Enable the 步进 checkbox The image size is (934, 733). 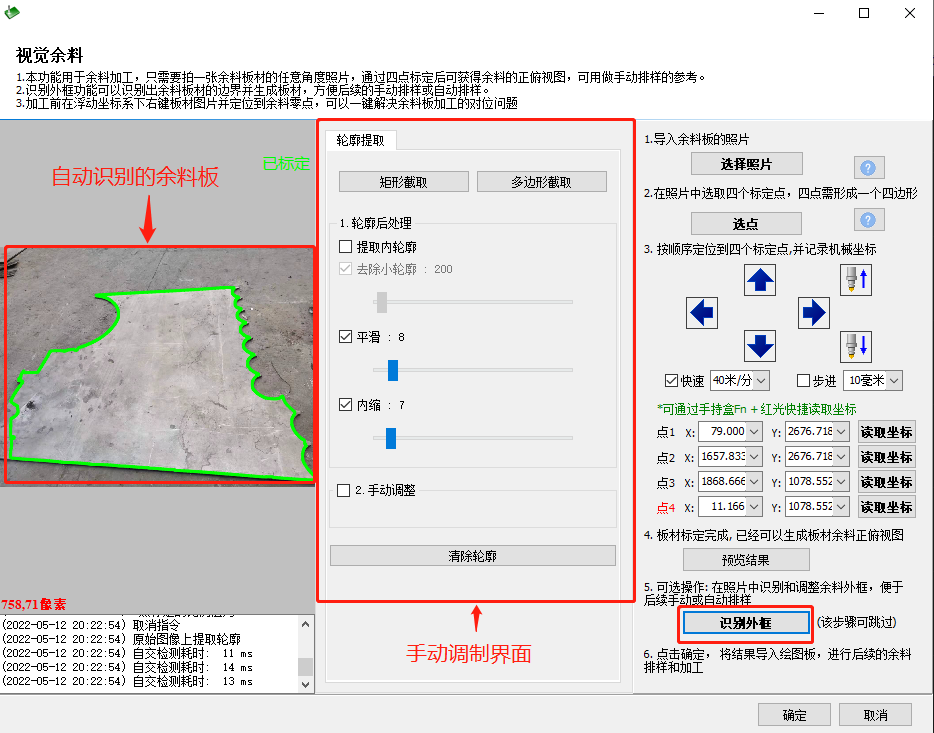(803, 381)
